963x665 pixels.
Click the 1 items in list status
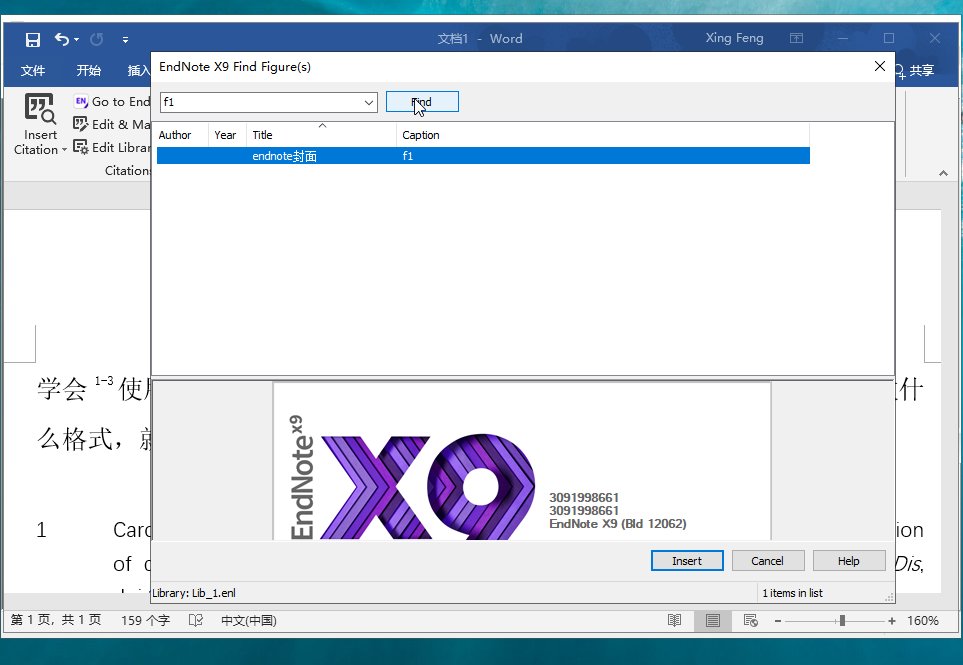pyautogui.click(x=792, y=593)
